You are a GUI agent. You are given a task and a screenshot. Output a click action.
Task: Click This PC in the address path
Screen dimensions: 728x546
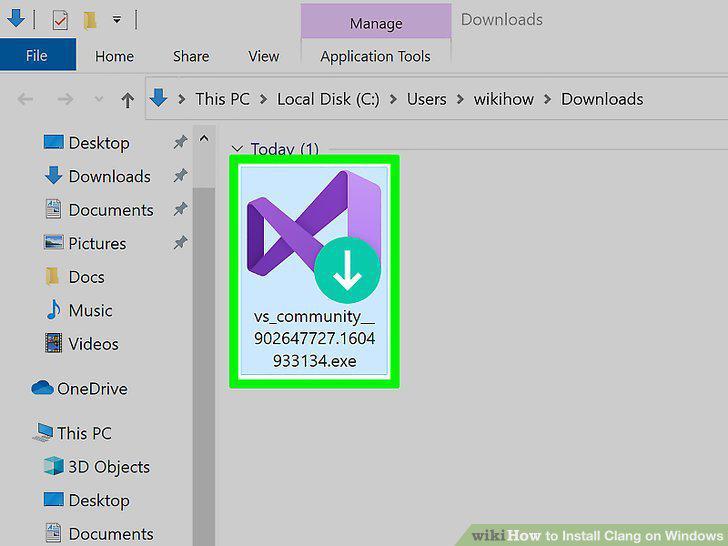[x=222, y=99]
